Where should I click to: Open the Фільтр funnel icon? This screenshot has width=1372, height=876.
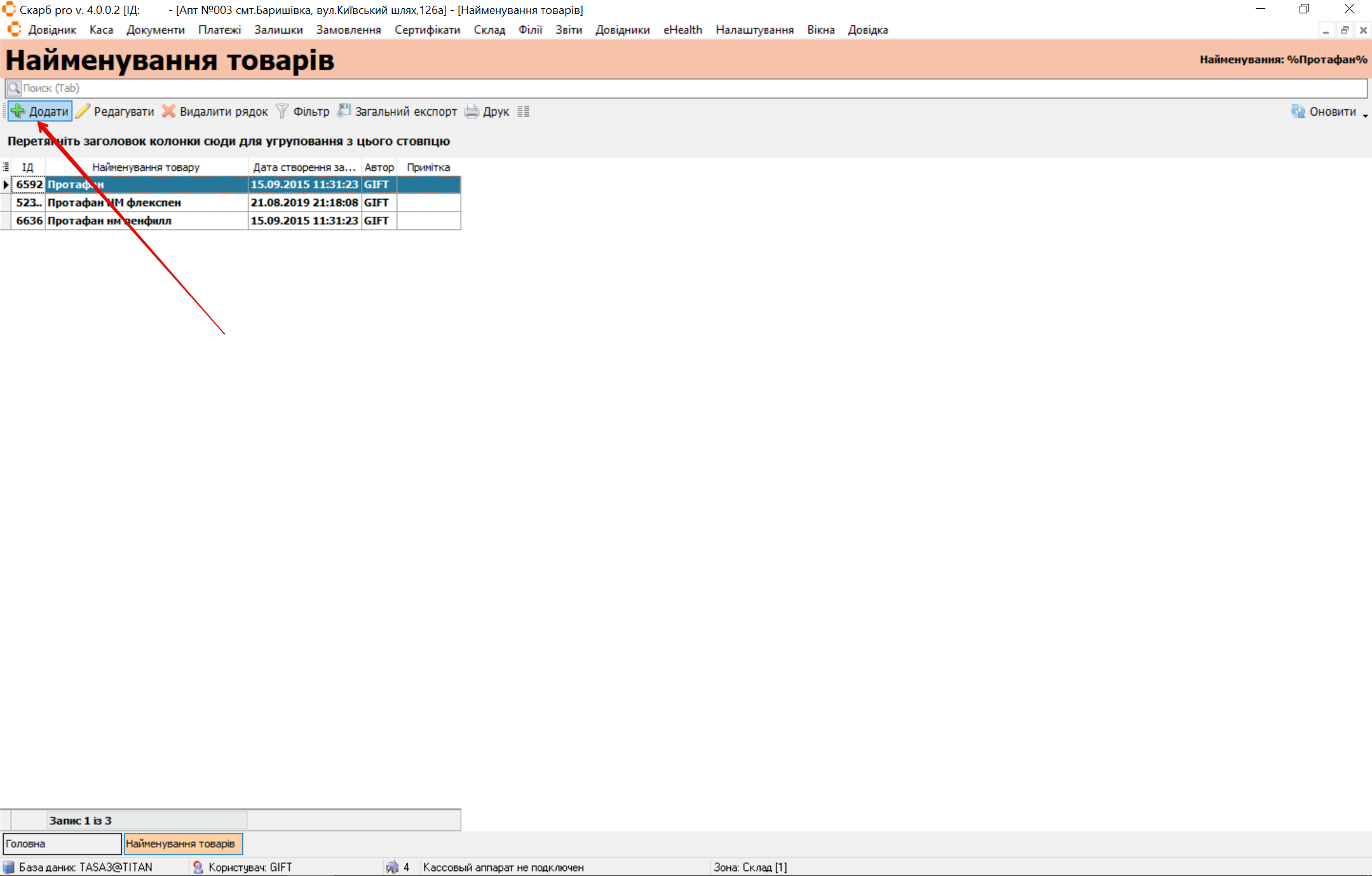(282, 111)
